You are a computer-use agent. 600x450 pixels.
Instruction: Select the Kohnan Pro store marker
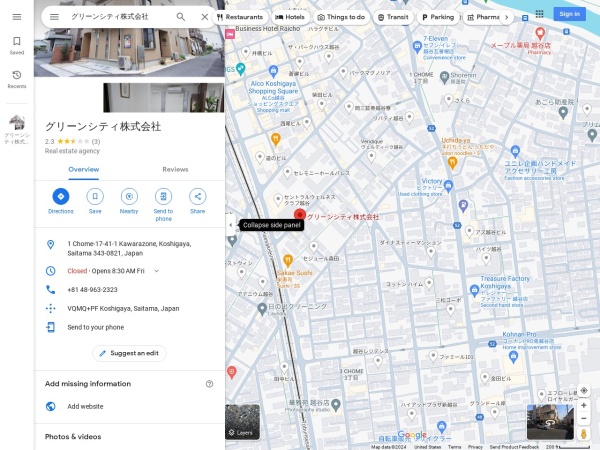514,357
